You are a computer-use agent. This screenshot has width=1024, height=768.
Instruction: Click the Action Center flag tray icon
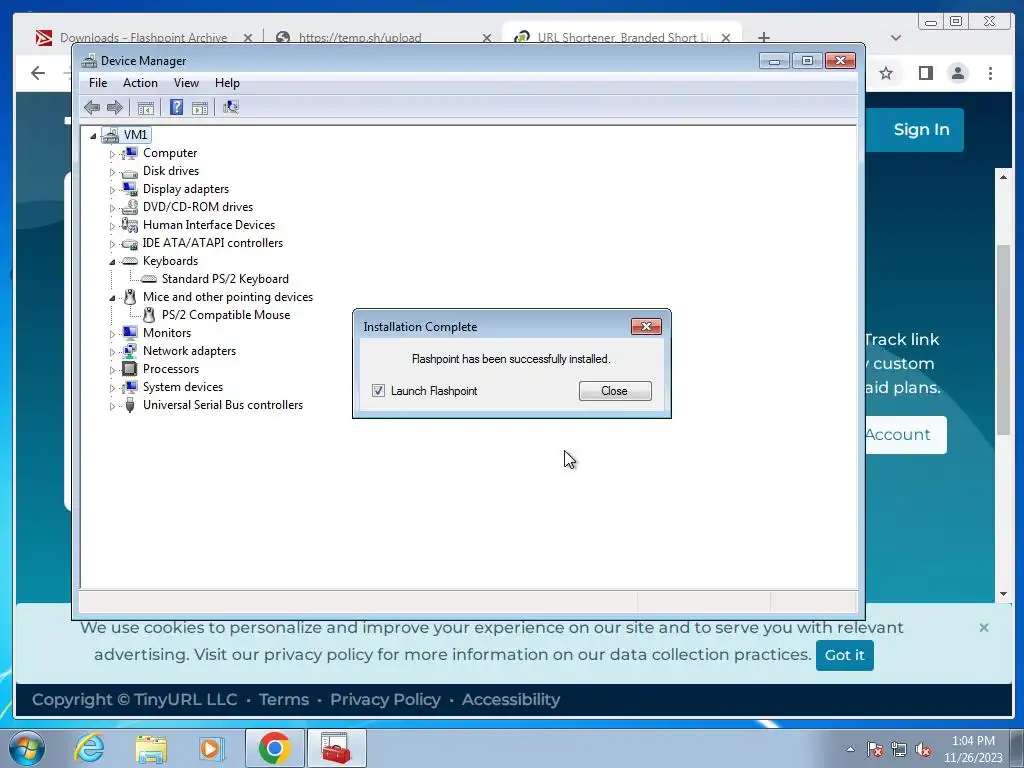(x=874, y=749)
